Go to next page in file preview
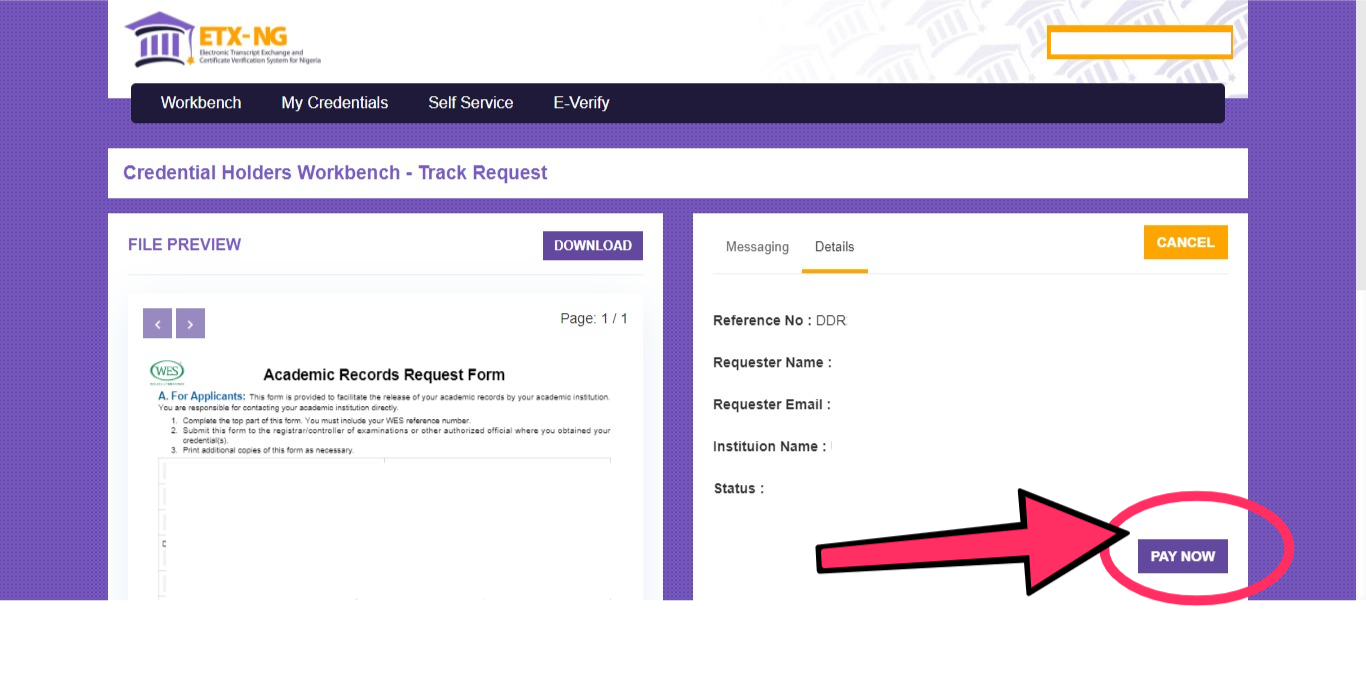 [190, 323]
